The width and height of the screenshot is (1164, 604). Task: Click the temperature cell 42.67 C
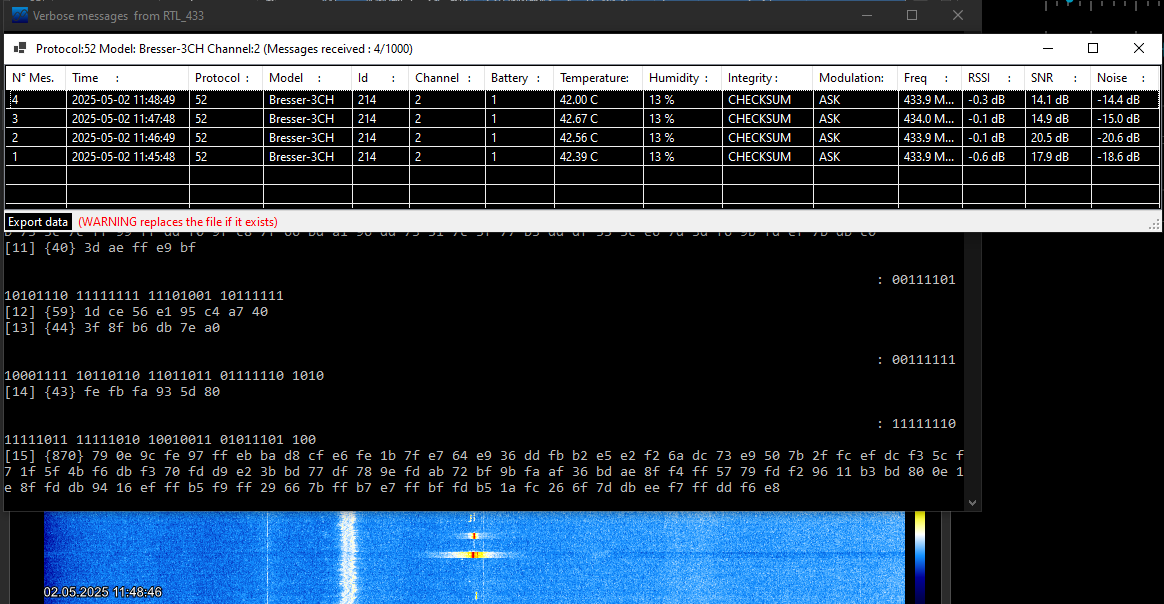598,119
